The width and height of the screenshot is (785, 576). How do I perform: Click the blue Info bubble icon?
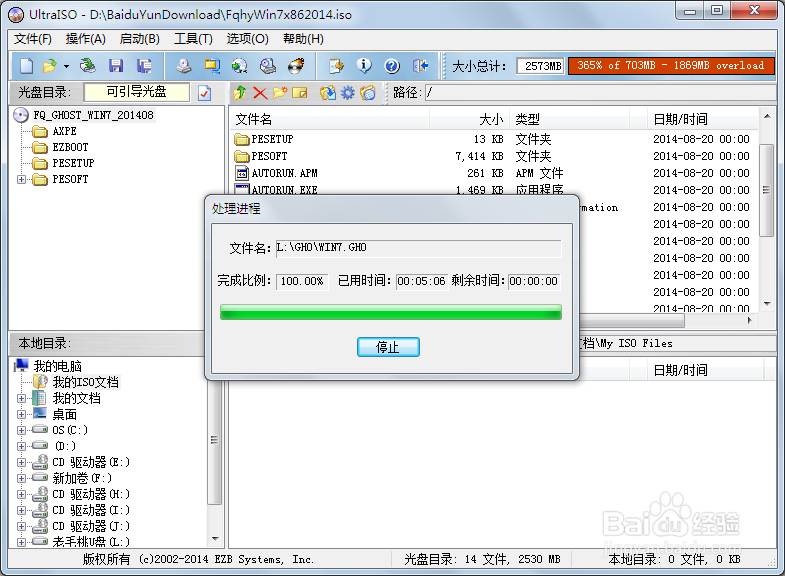(364, 66)
